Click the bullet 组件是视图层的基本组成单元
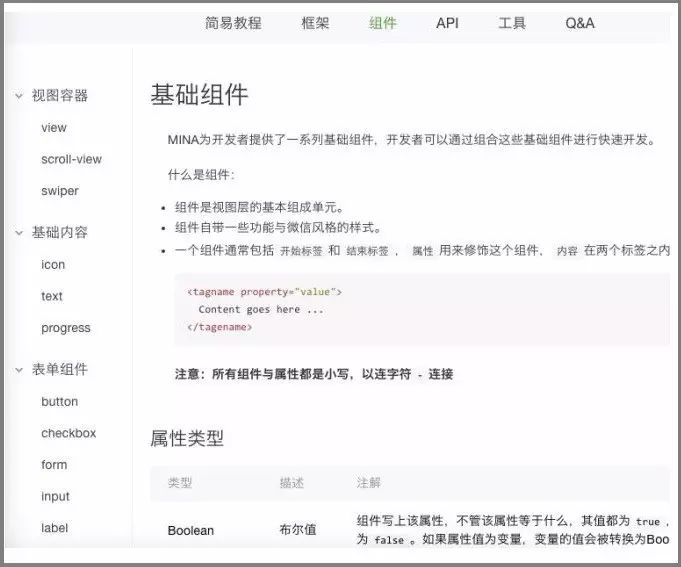The height and width of the screenshot is (567, 681). (259, 208)
